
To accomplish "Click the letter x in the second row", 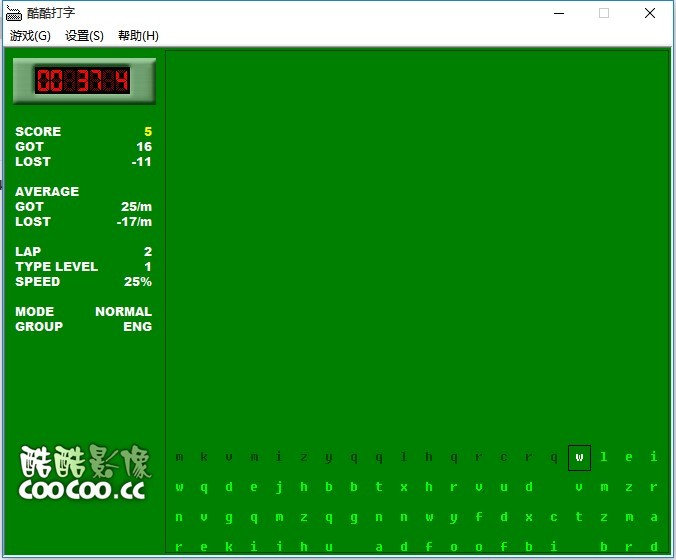I will point(404,488).
